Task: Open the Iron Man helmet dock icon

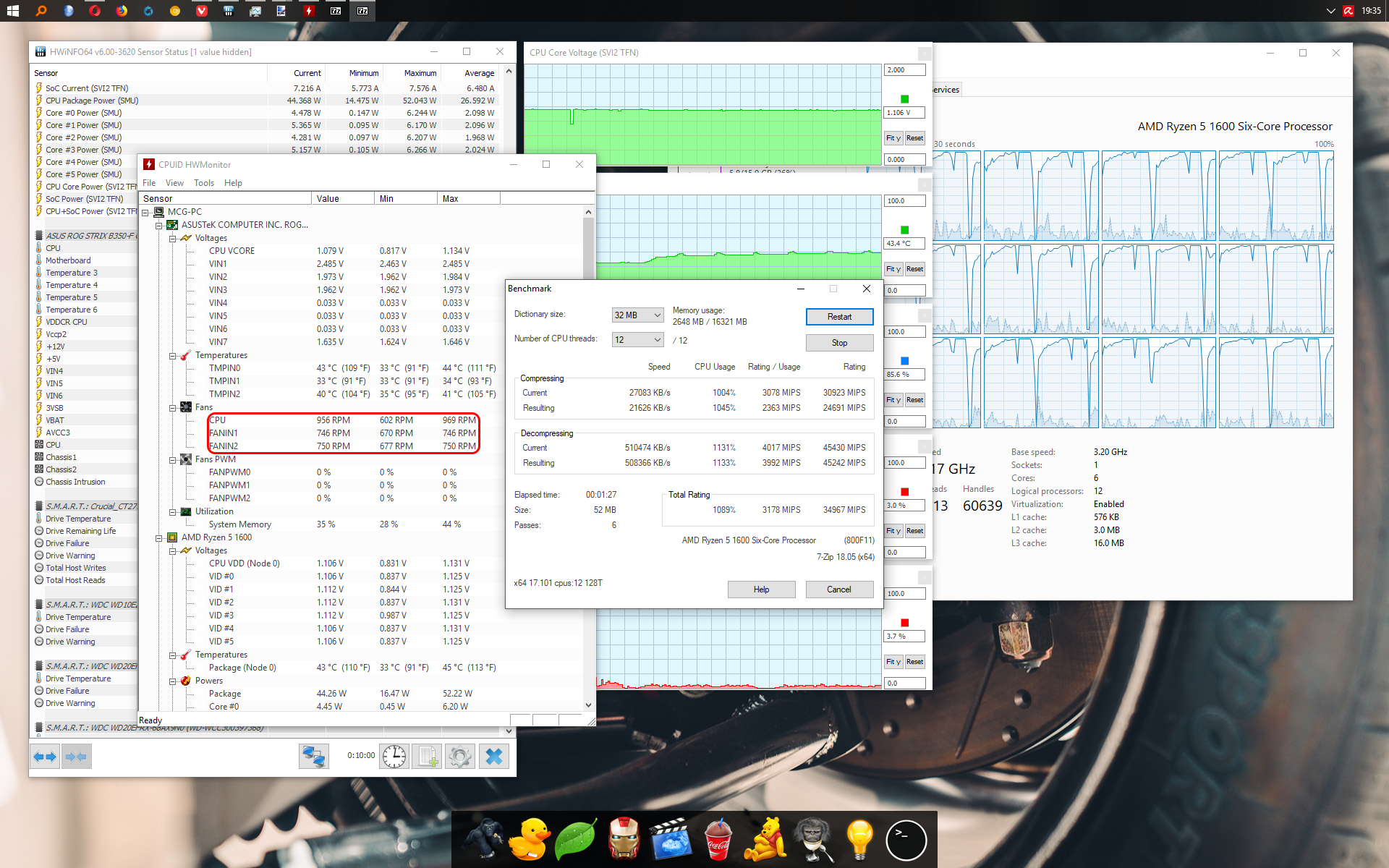Action: (x=624, y=839)
